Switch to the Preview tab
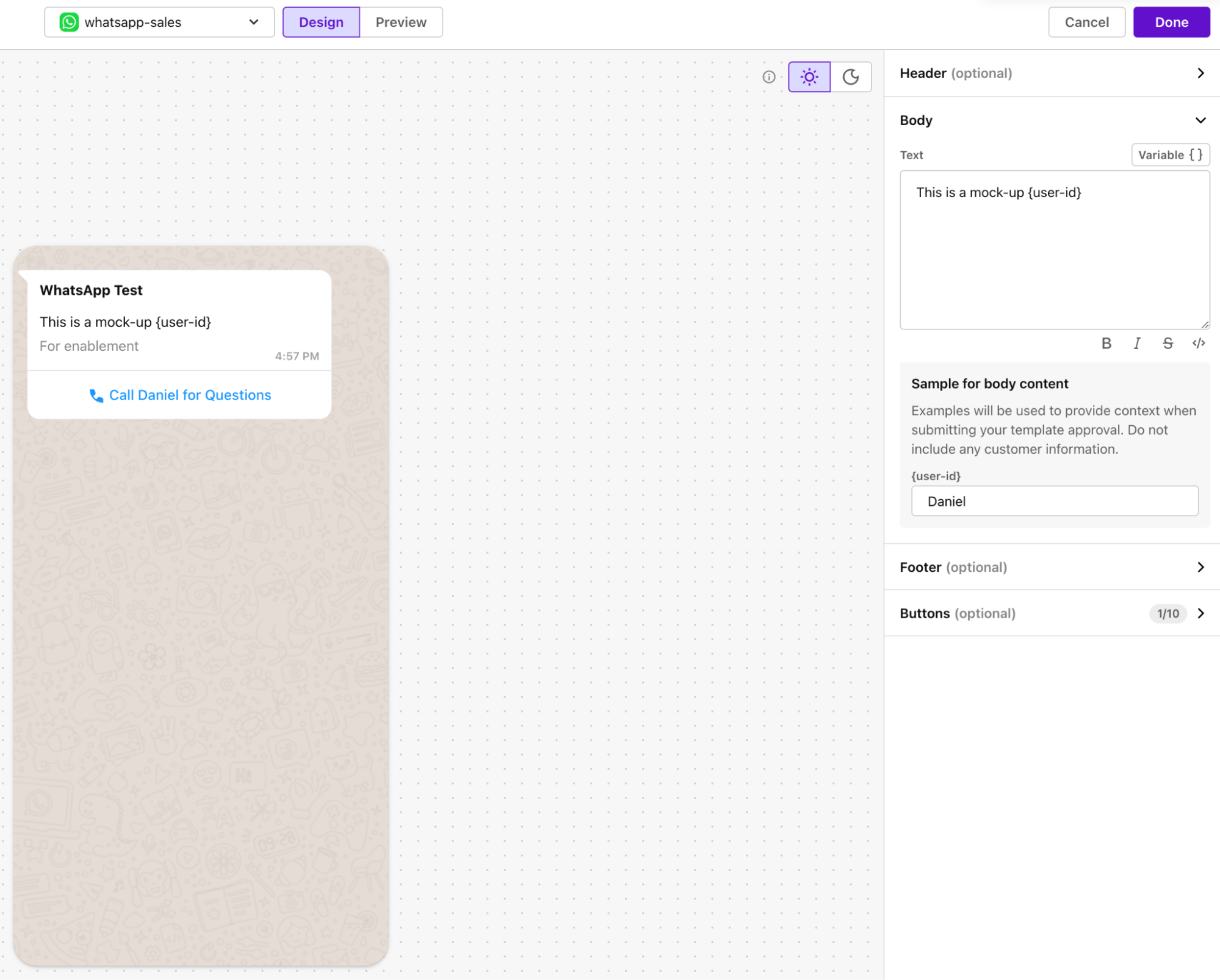This screenshot has width=1220, height=980. 400,22
